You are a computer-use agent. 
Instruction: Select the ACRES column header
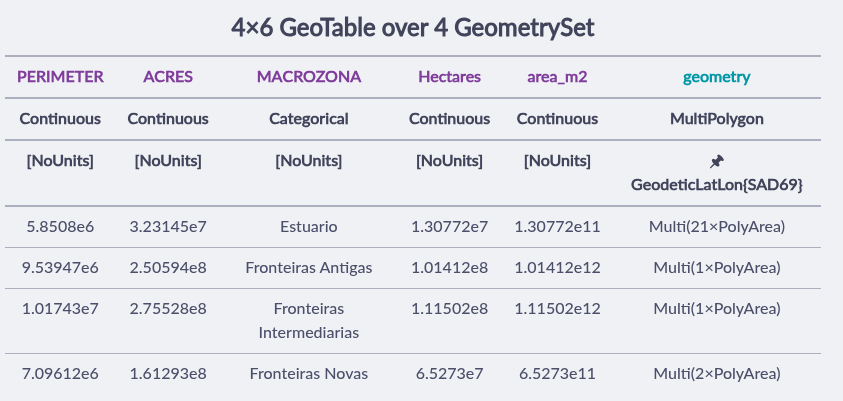pyautogui.click(x=168, y=77)
